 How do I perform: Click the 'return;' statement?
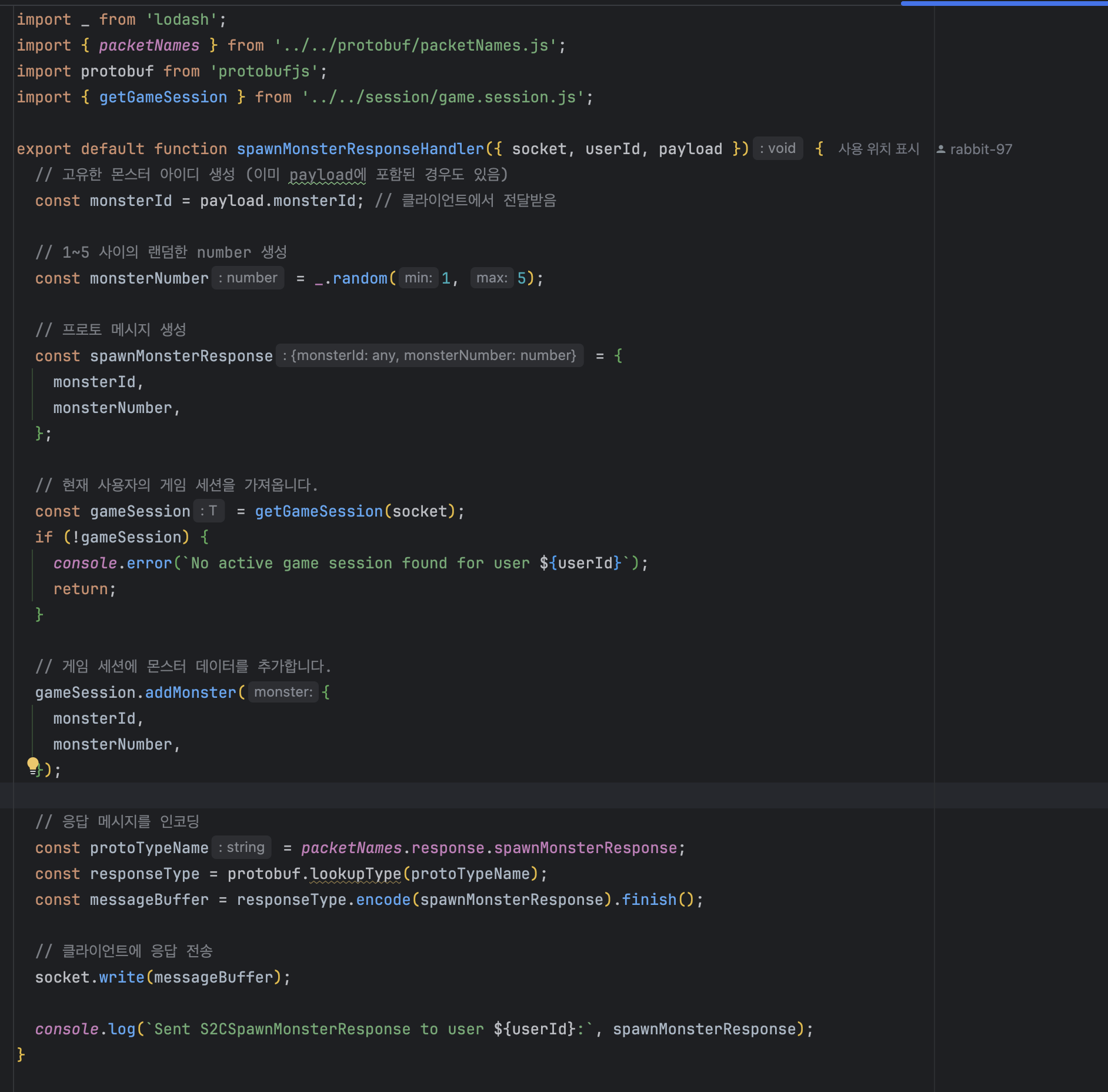click(x=85, y=590)
